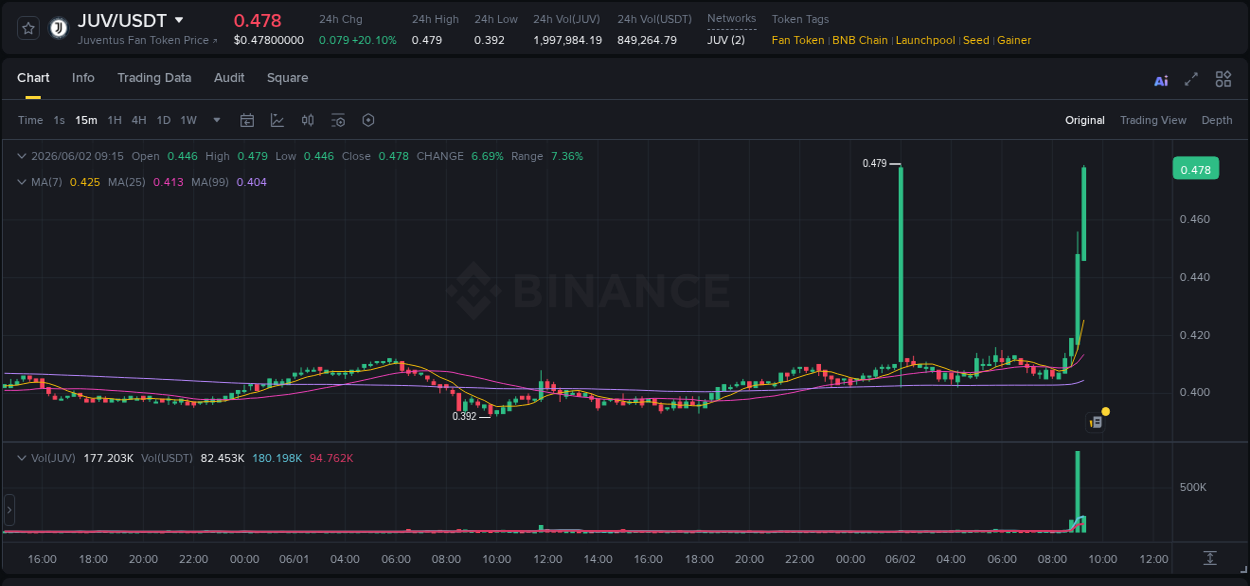Image resolution: width=1250 pixels, height=586 pixels.
Task: Open the Trading Data tab
Action: tap(154, 78)
